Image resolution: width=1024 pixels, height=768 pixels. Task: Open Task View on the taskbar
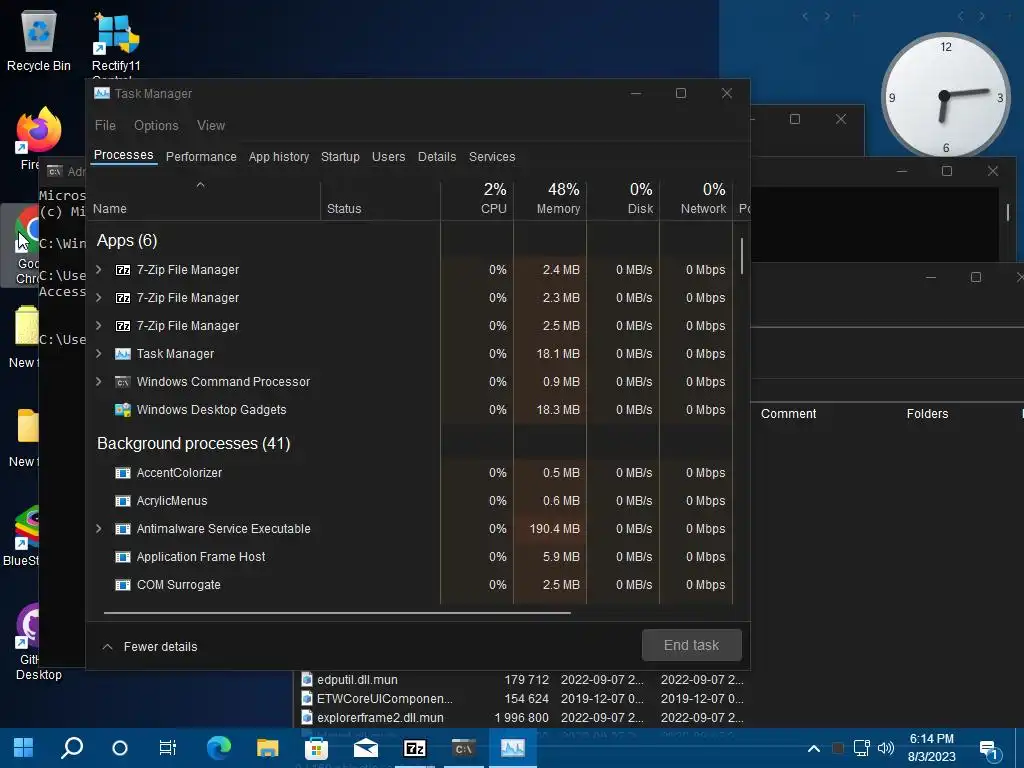[168, 748]
